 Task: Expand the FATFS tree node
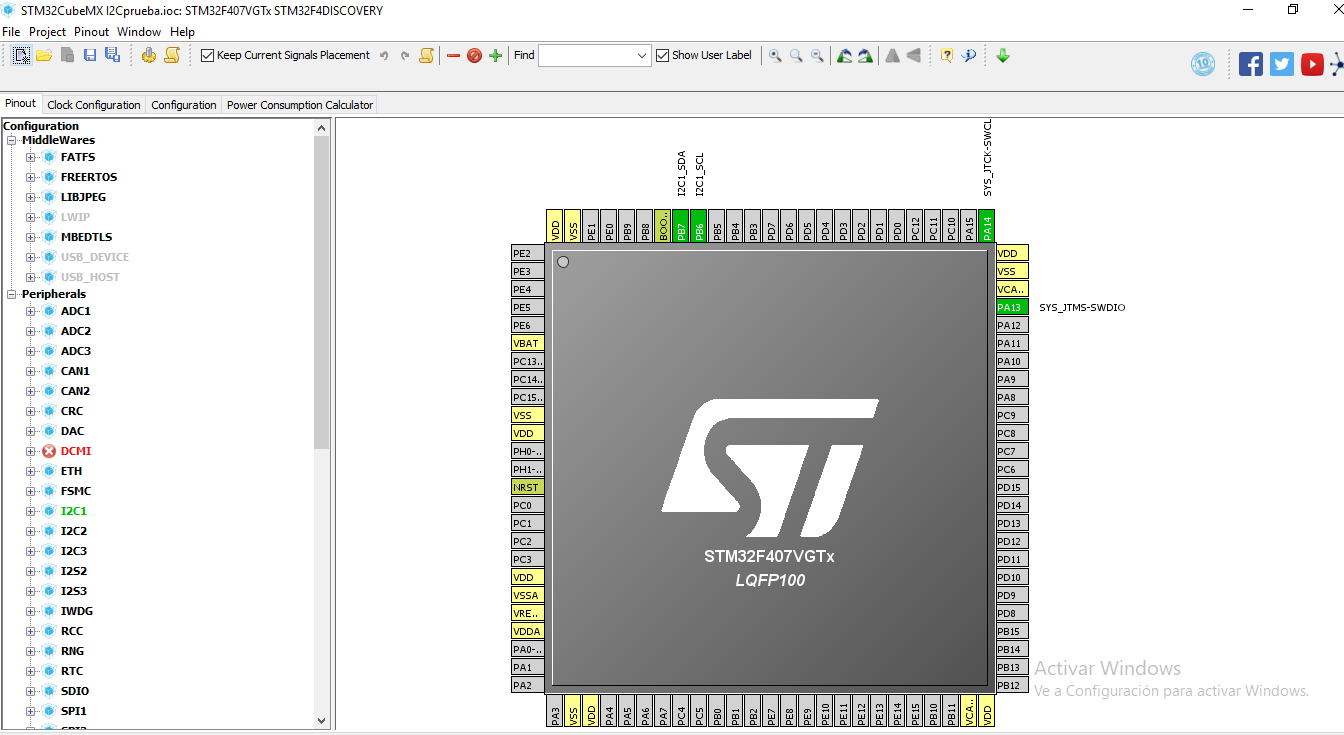[30, 157]
